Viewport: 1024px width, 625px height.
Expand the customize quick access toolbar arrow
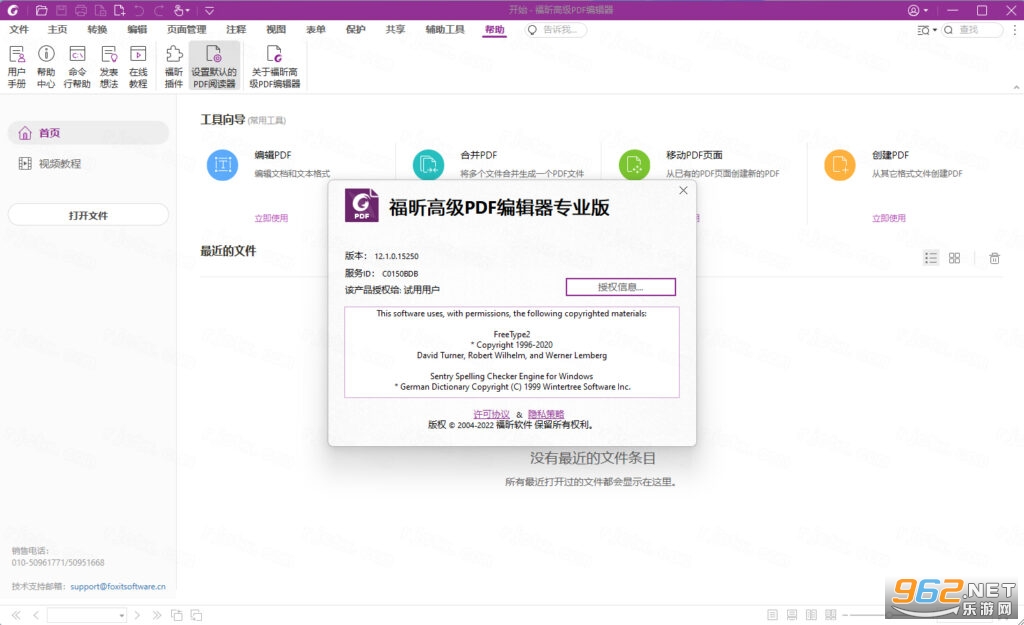pyautogui.click(x=209, y=10)
